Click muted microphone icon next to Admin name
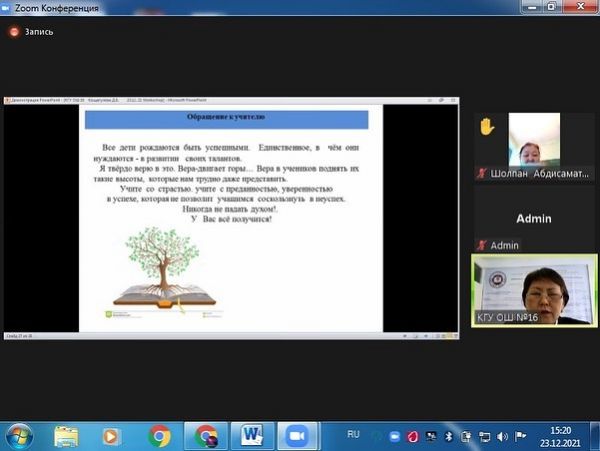 coord(482,245)
